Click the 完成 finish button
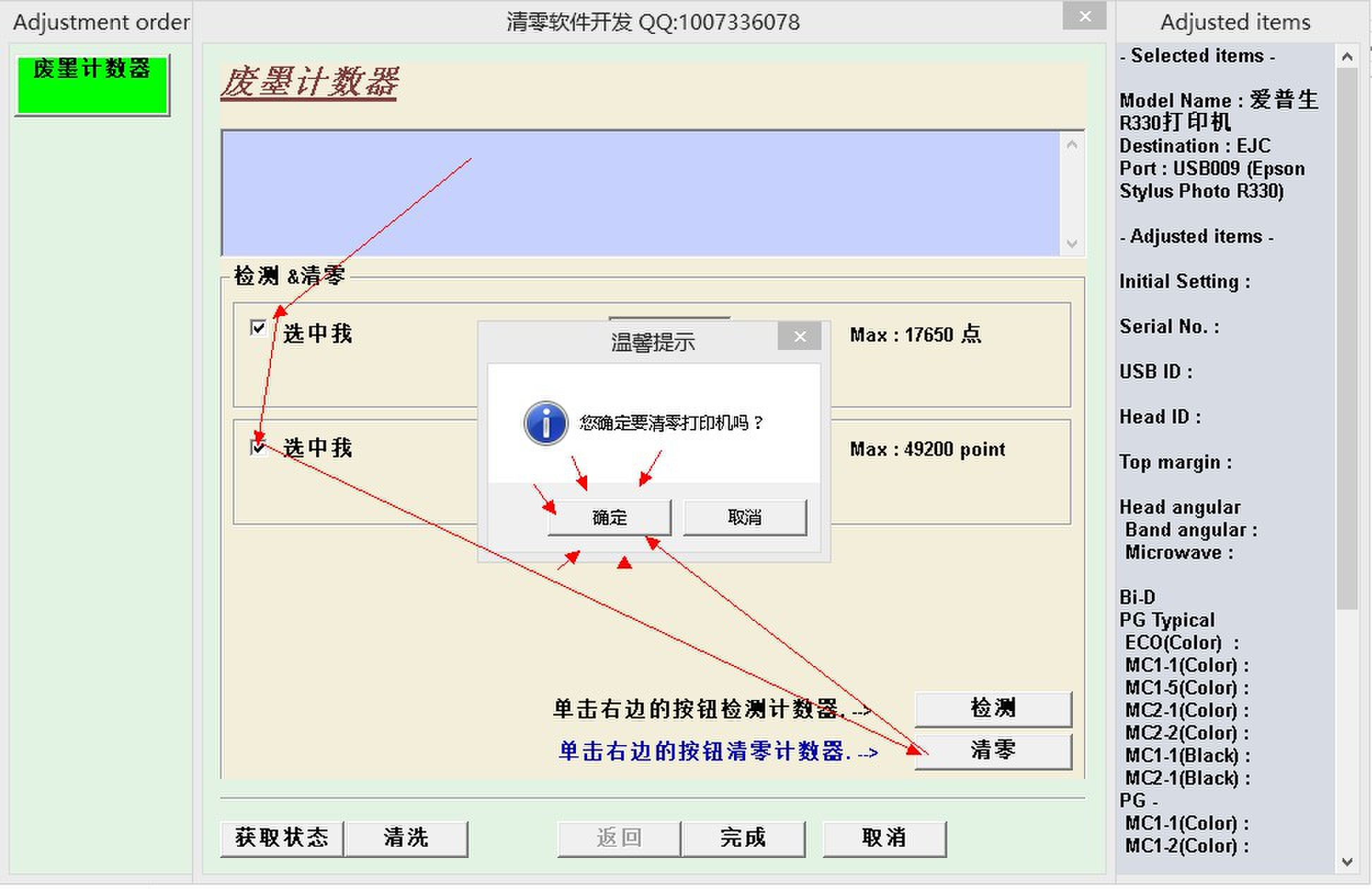This screenshot has width=1372, height=889. pos(742,837)
